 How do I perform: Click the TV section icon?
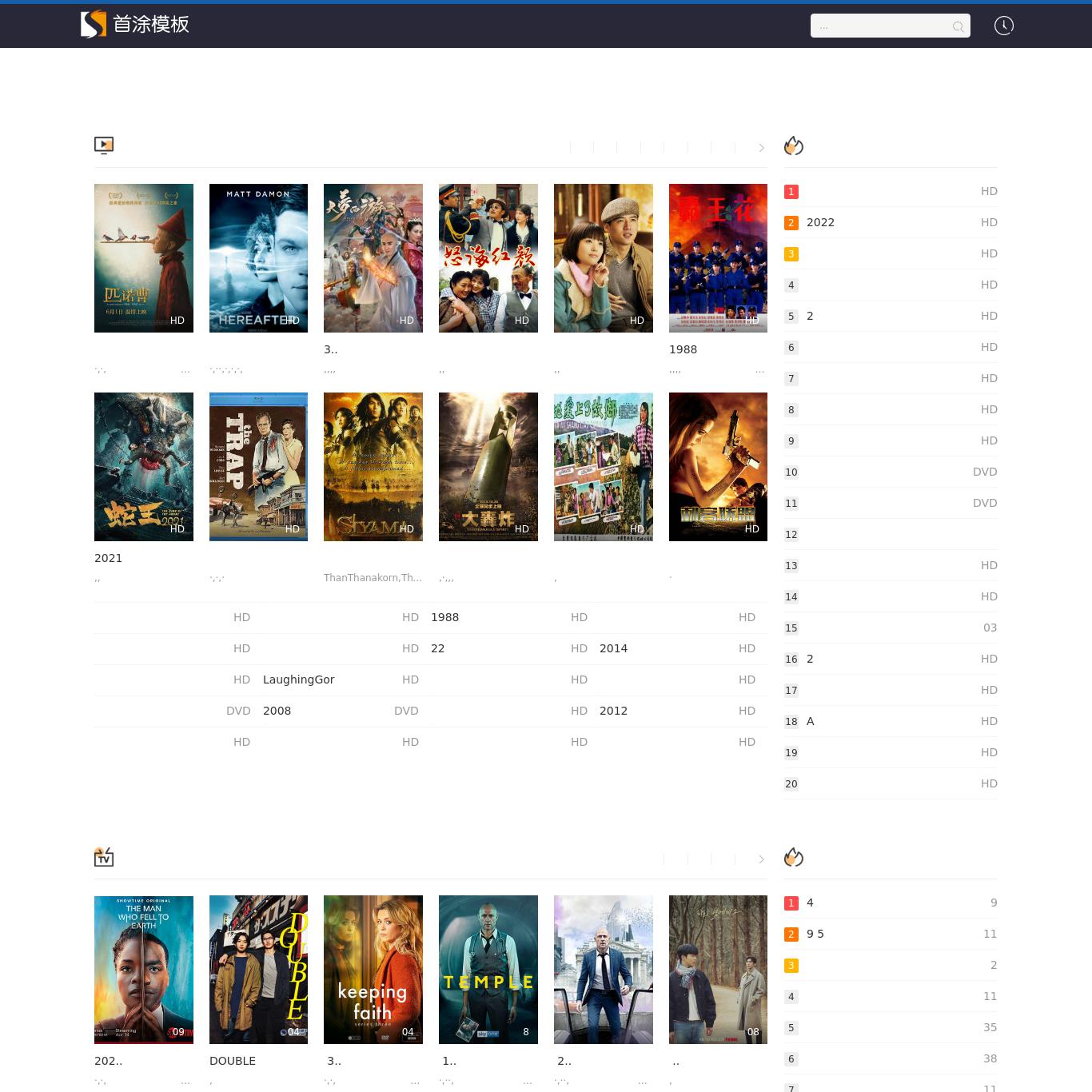point(104,857)
